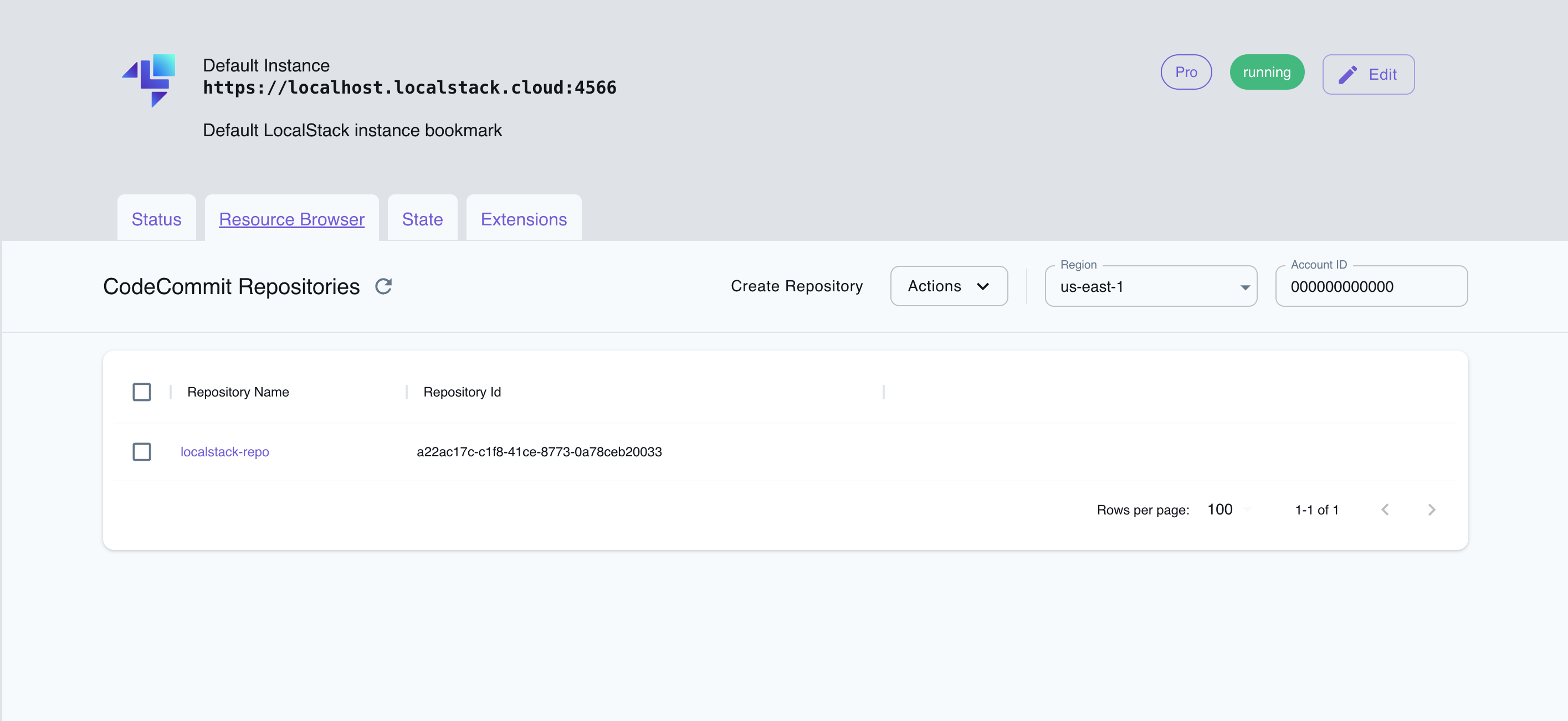Open the Rows per page selector
This screenshot has height=721, width=1568.
(1225, 510)
